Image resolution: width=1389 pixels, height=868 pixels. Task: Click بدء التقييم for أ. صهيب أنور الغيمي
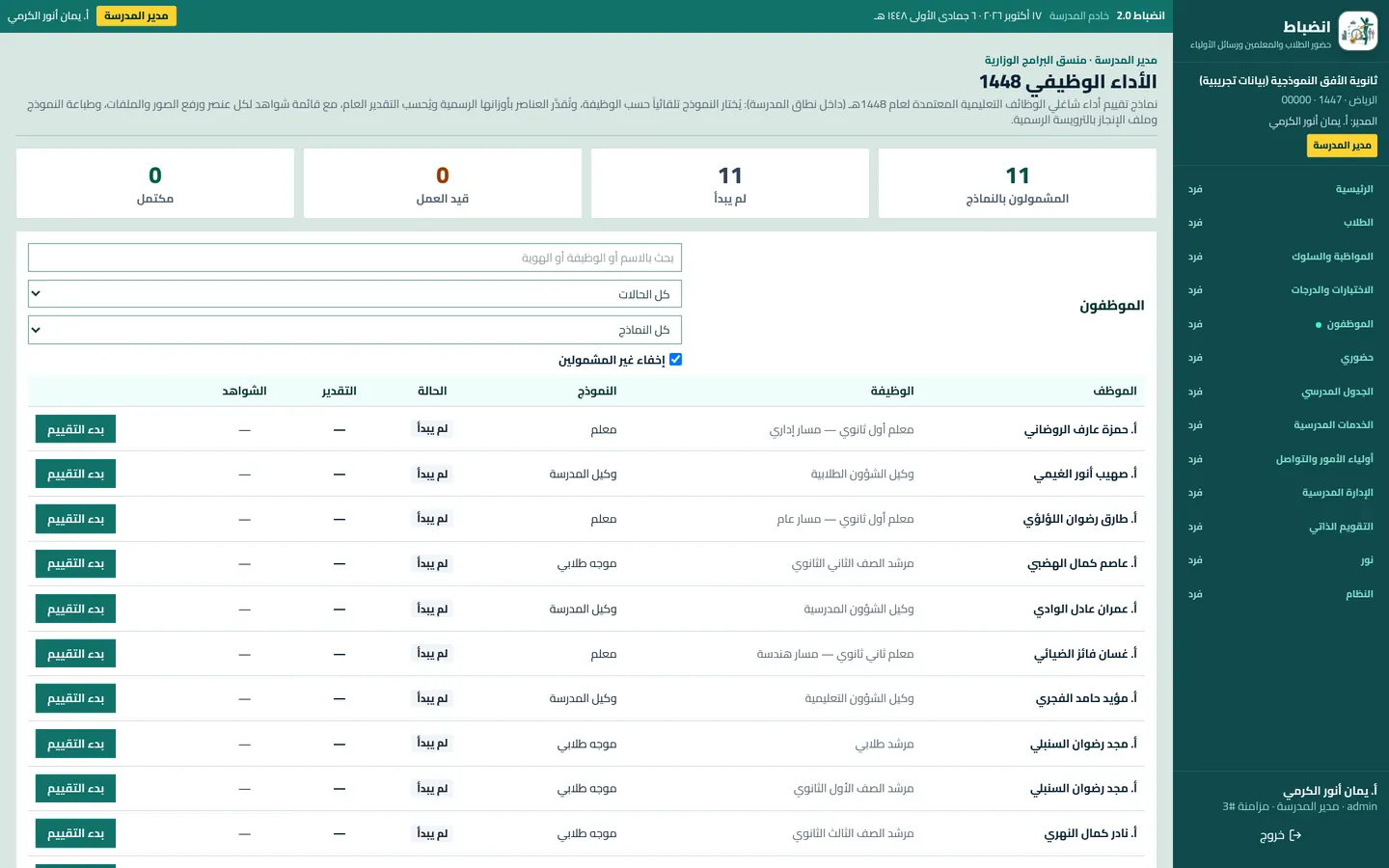pyautogui.click(x=75, y=474)
